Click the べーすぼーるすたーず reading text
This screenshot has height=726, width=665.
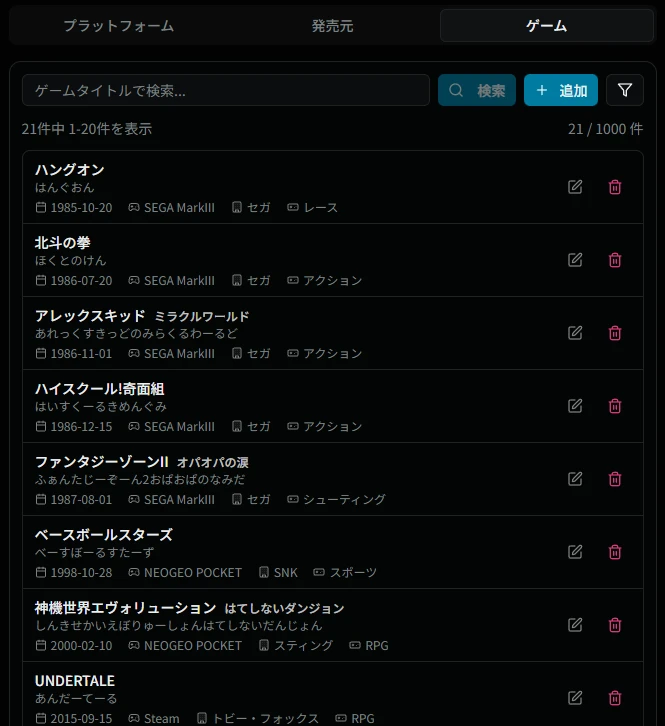[x=94, y=552]
